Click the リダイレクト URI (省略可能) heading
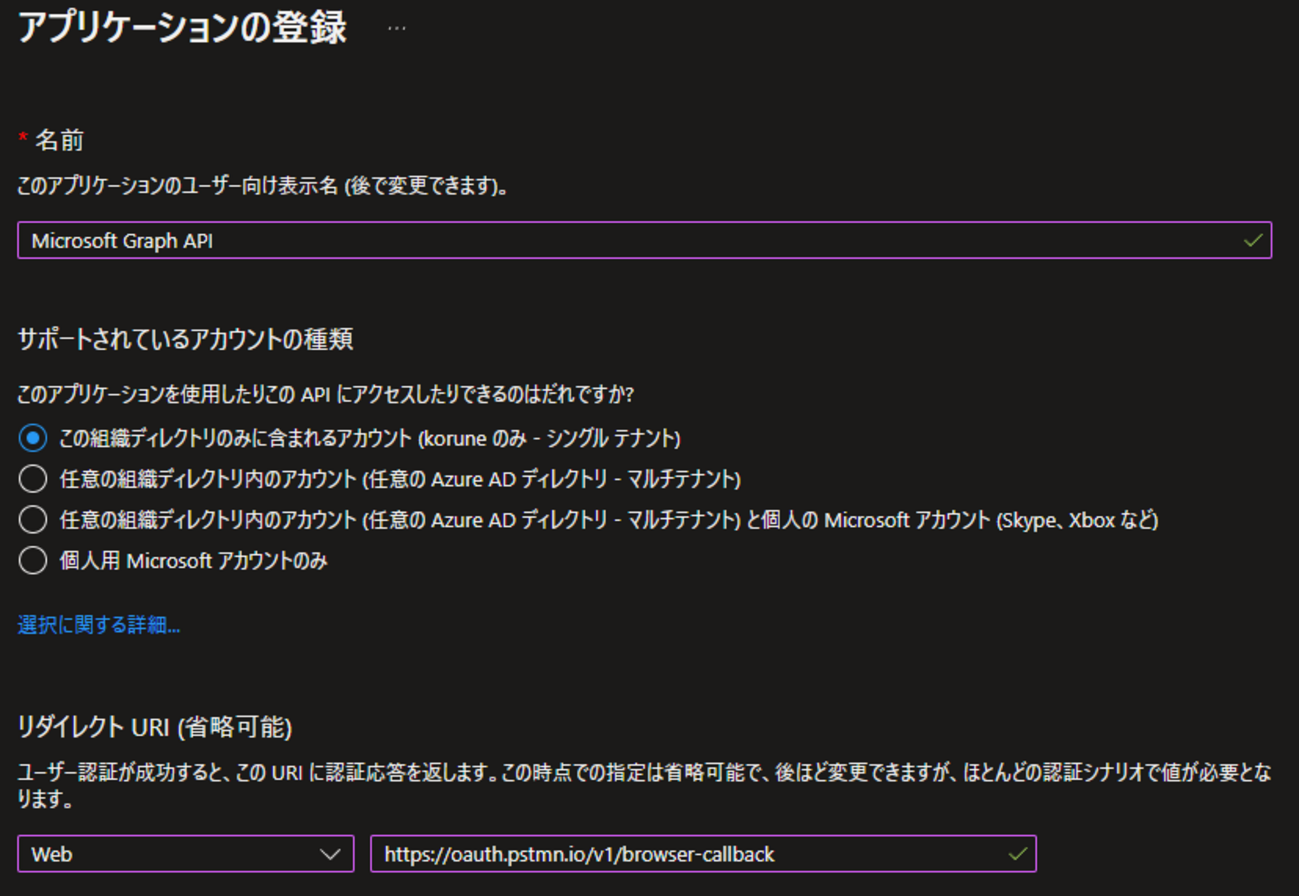The width and height of the screenshot is (1299, 896). [155, 727]
